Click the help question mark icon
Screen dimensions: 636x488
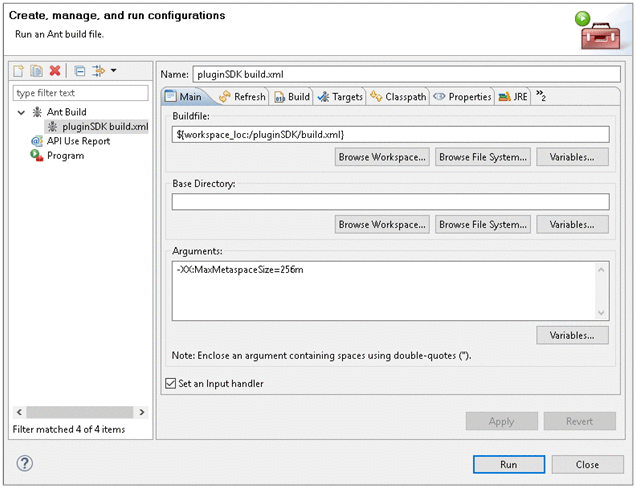pos(25,463)
